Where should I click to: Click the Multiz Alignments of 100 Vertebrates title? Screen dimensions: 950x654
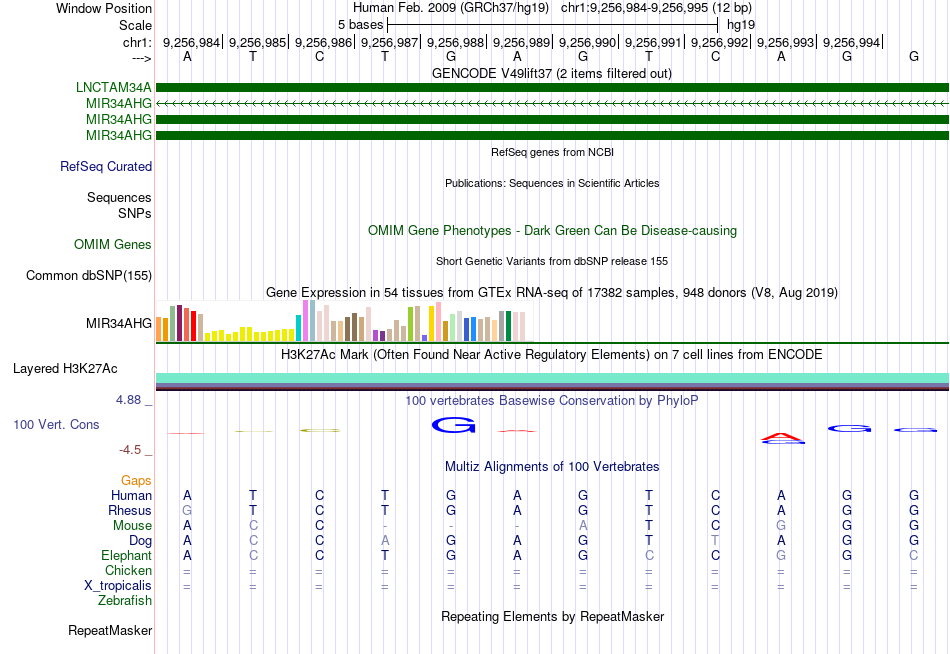click(x=552, y=467)
